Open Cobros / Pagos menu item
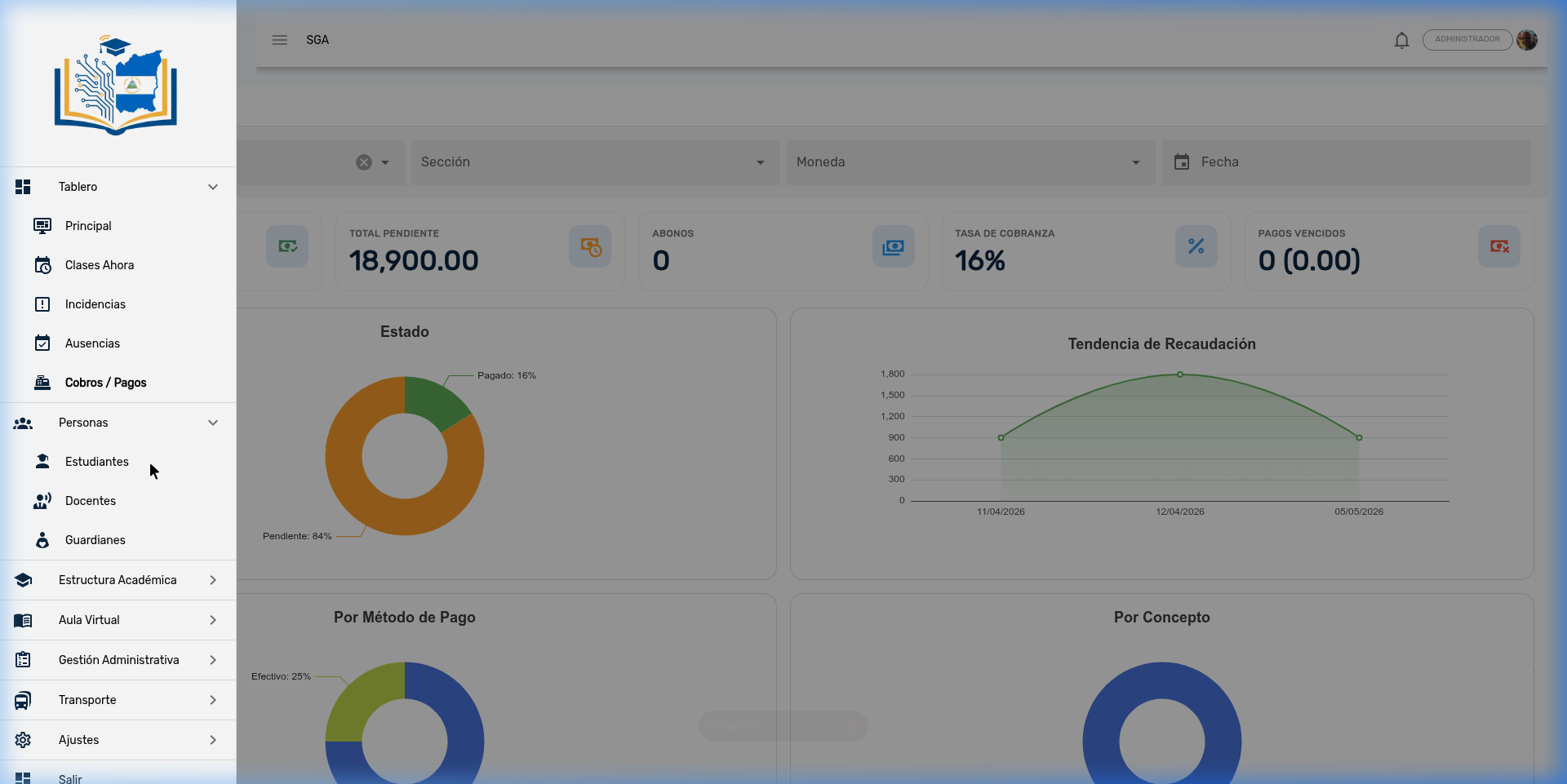 point(105,383)
